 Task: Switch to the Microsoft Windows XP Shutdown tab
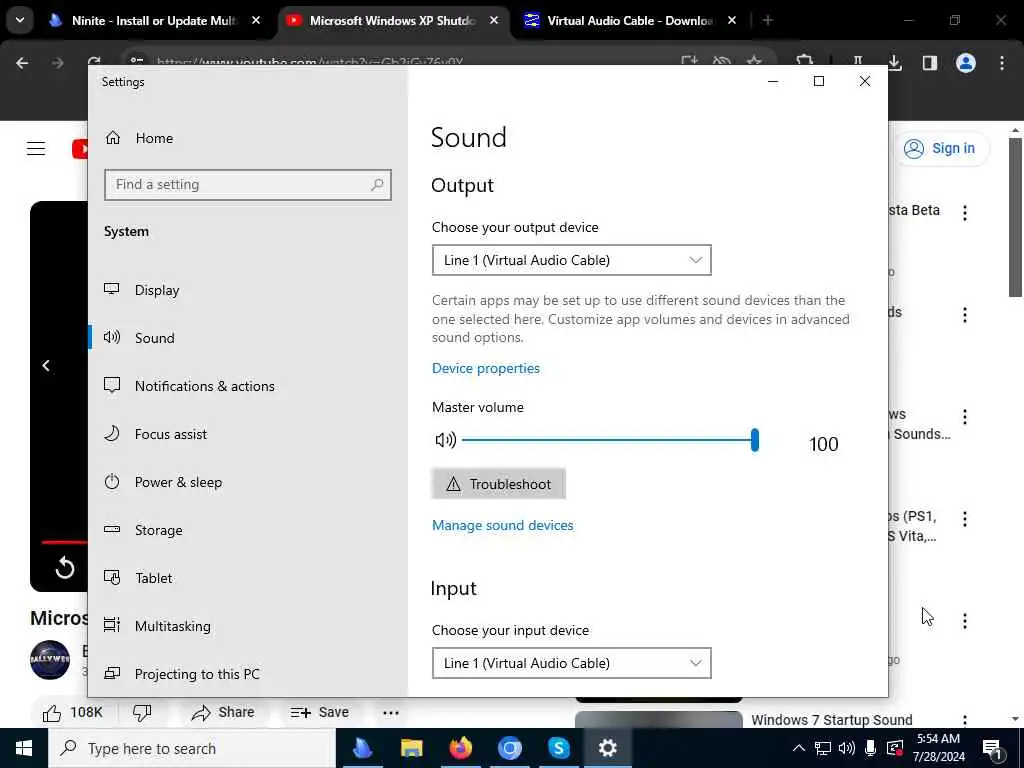392,21
